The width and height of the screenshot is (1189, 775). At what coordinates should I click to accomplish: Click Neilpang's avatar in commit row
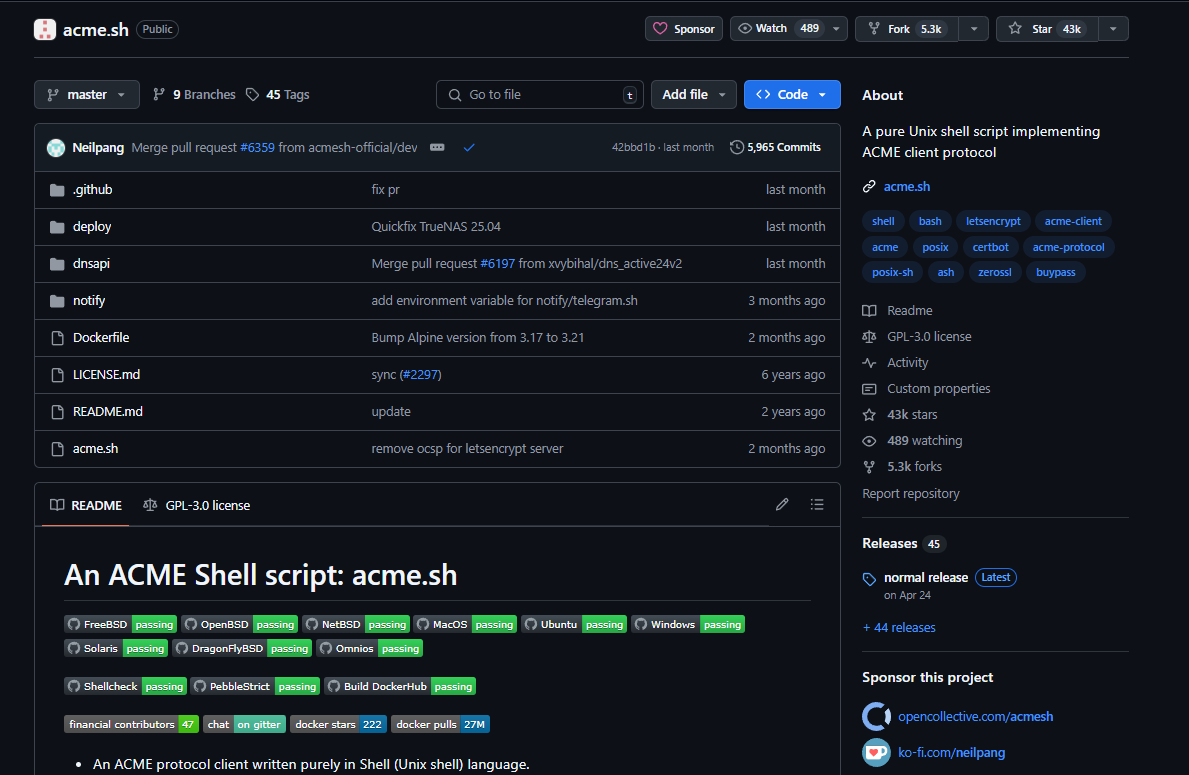click(56, 148)
